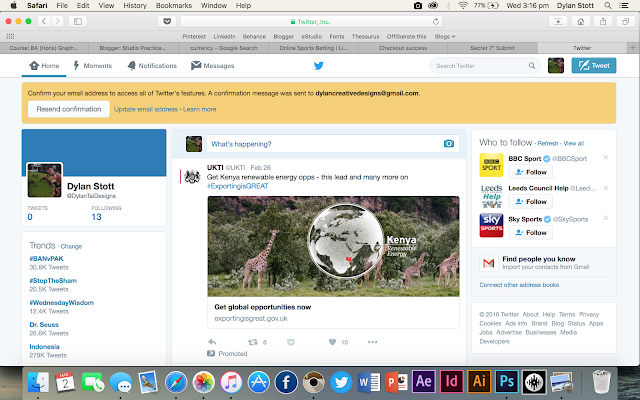Go to the Home tab

[44, 66]
